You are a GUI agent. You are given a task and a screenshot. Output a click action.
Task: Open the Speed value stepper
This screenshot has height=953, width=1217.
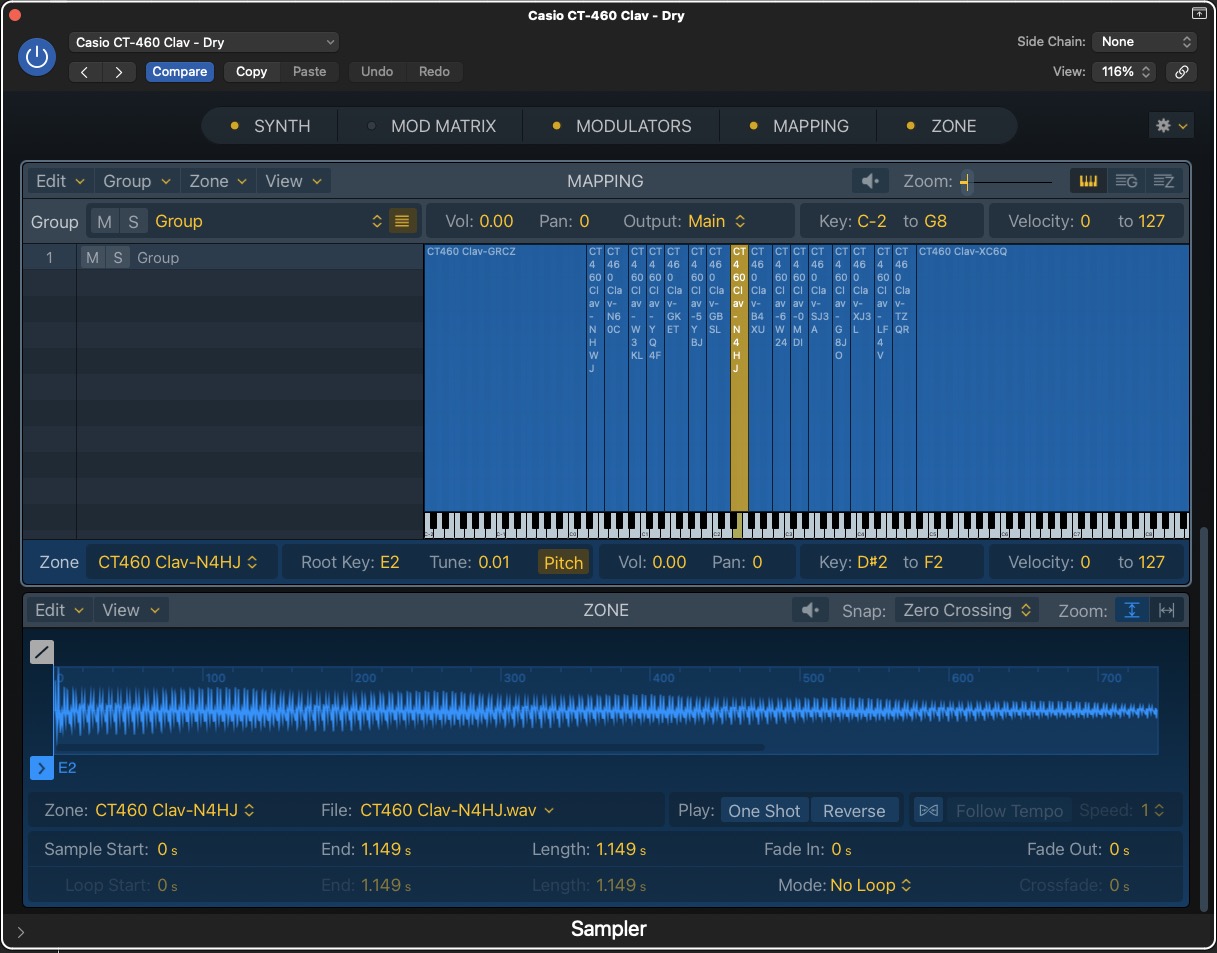[x=1153, y=810]
